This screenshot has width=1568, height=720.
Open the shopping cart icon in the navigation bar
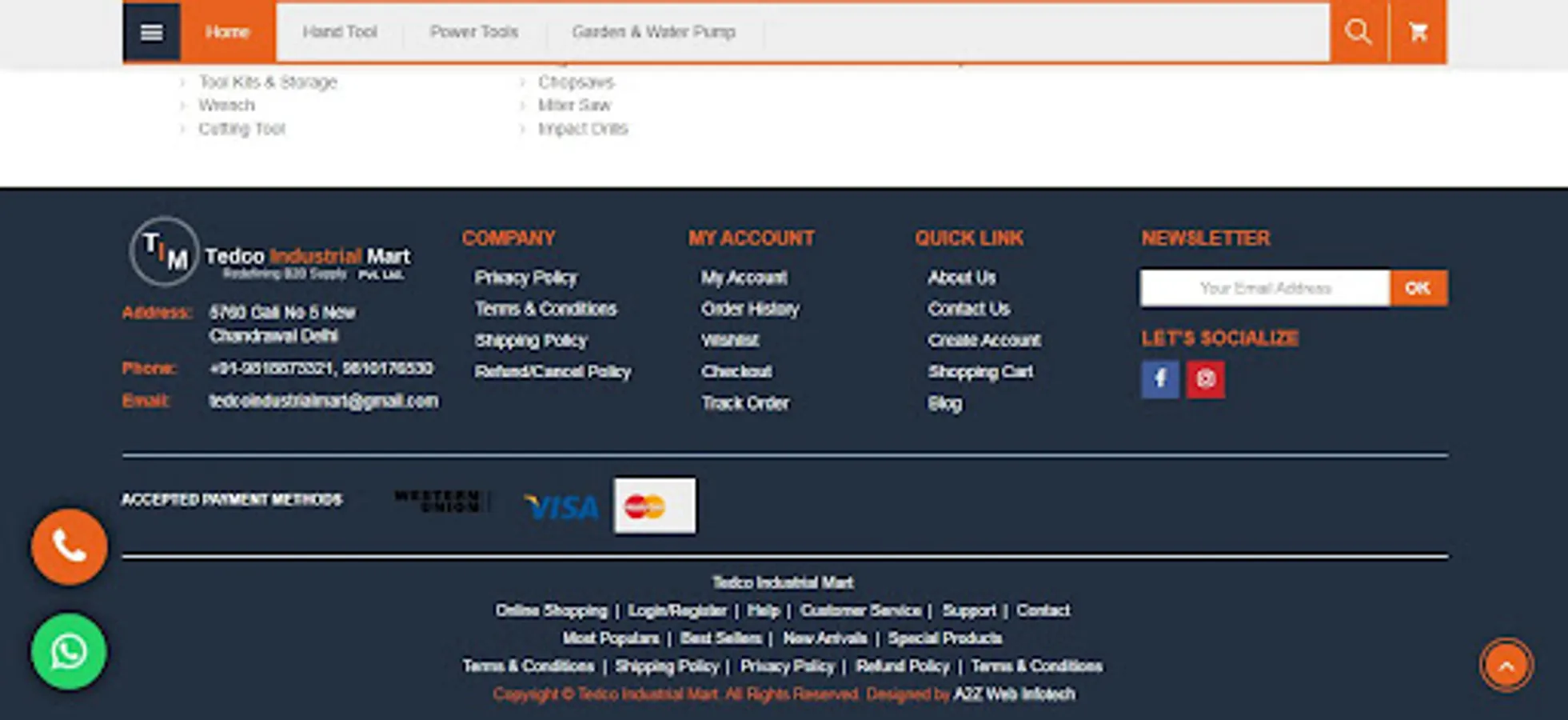tap(1418, 32)
